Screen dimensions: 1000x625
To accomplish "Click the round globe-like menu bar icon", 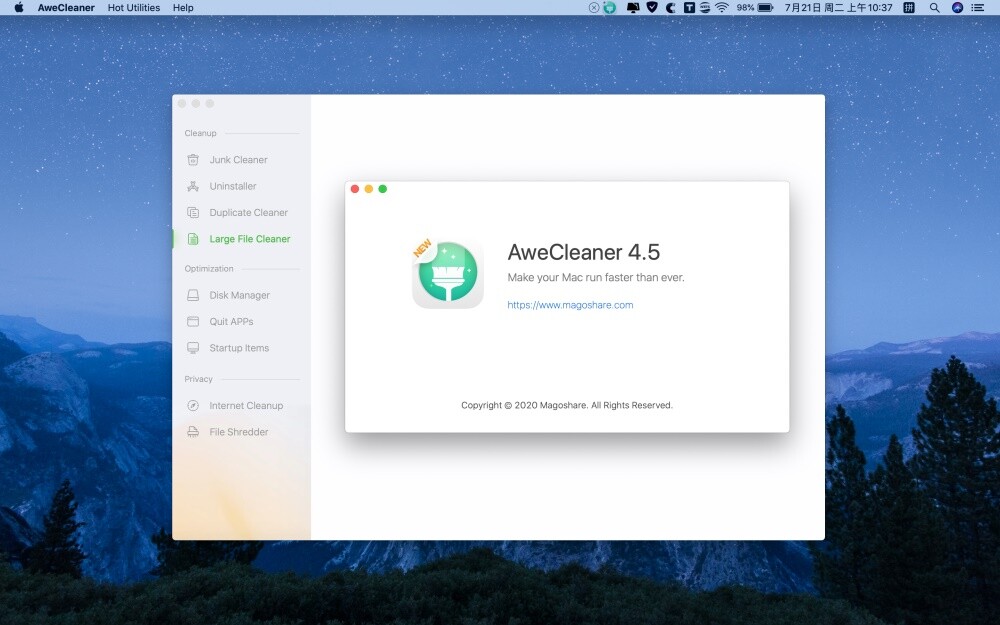I will [705, 8].
